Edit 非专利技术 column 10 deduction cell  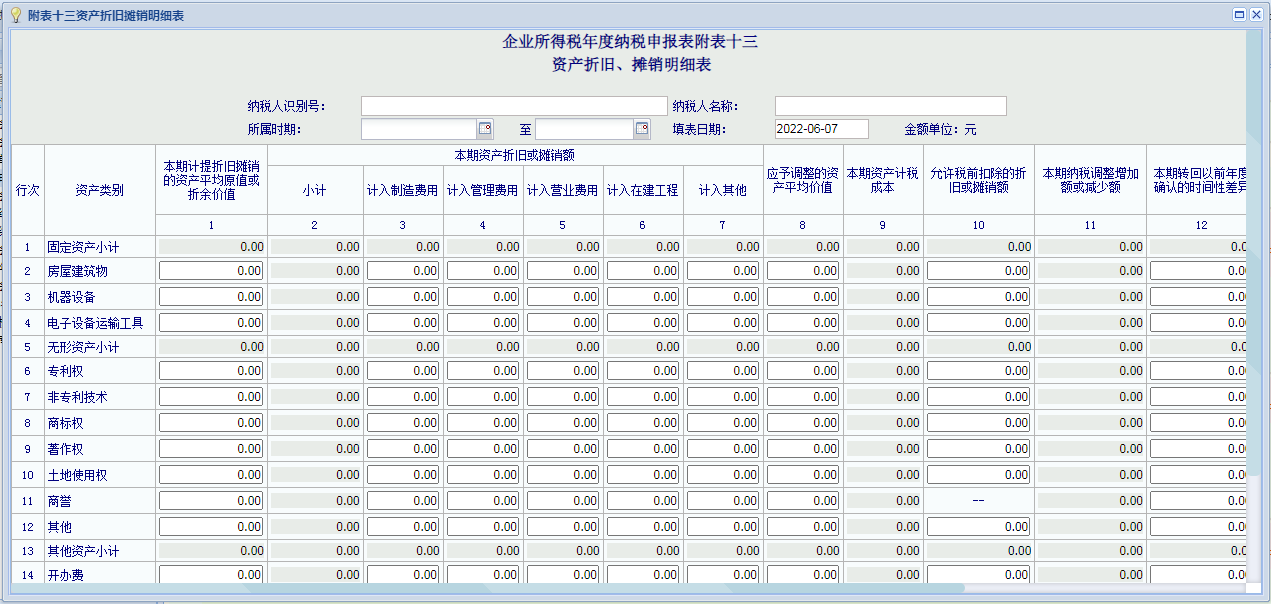pyautogui.click(x=979, y=397)
